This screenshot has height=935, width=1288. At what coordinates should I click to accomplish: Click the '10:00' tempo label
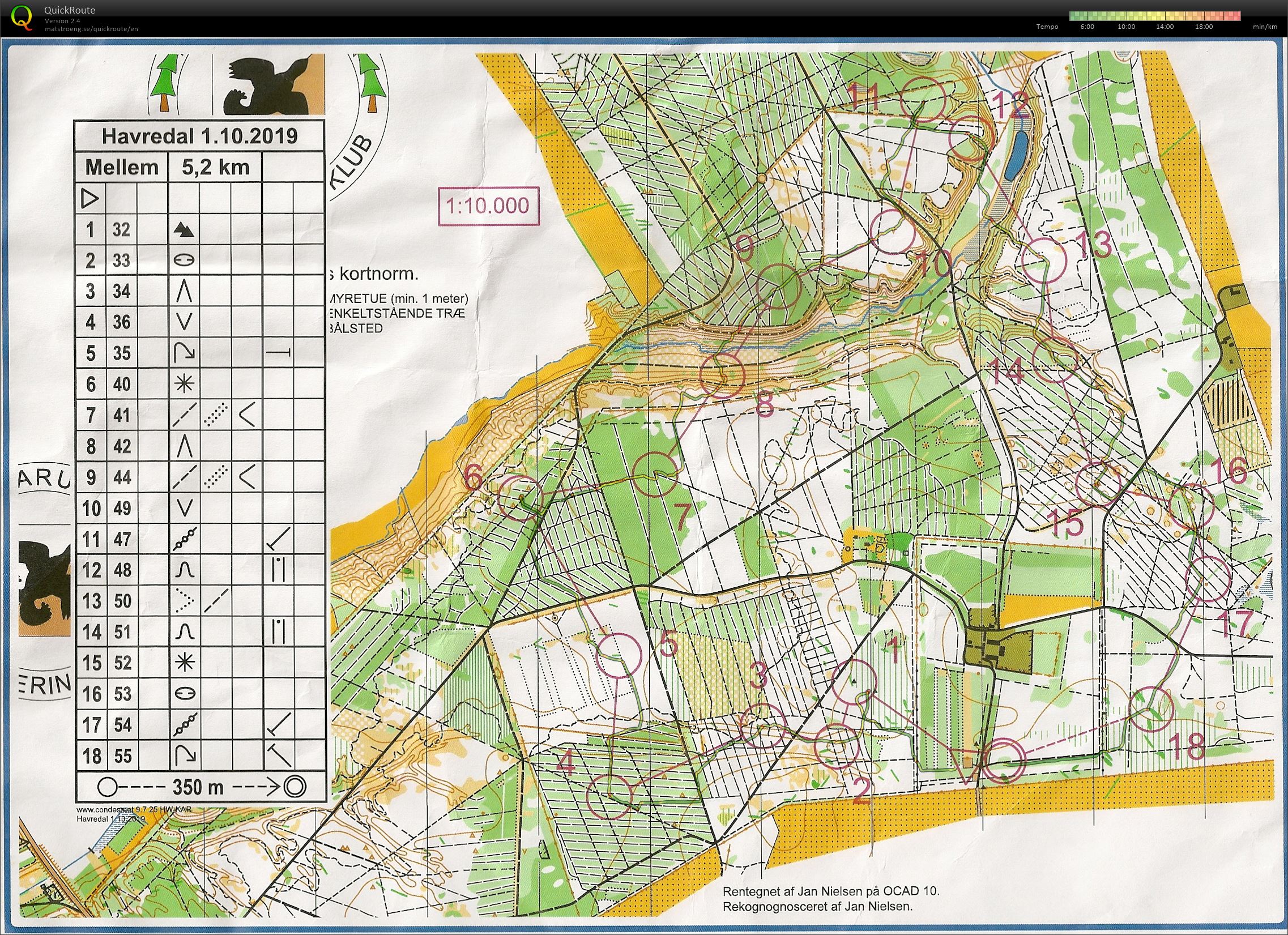[1126, 27]
